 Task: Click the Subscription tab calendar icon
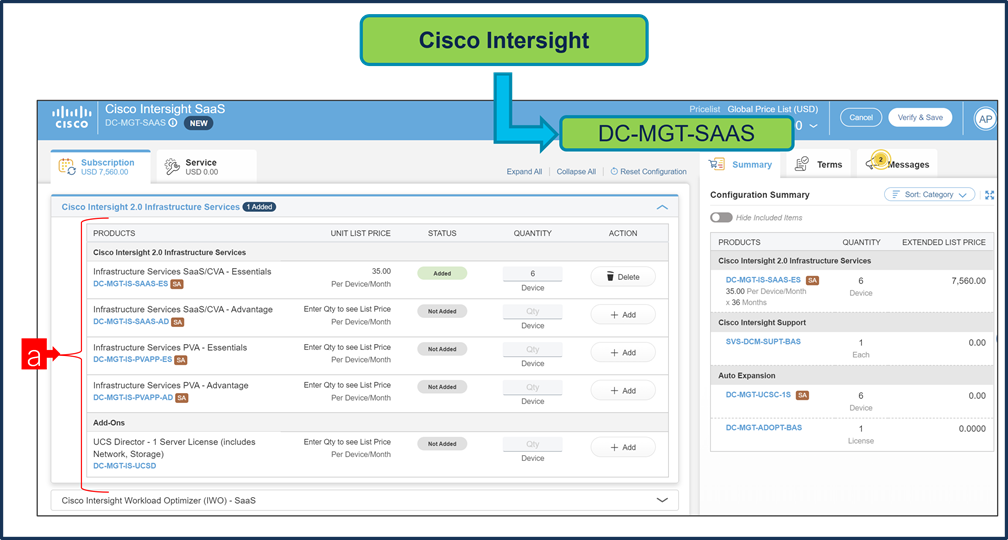[67, 166]
